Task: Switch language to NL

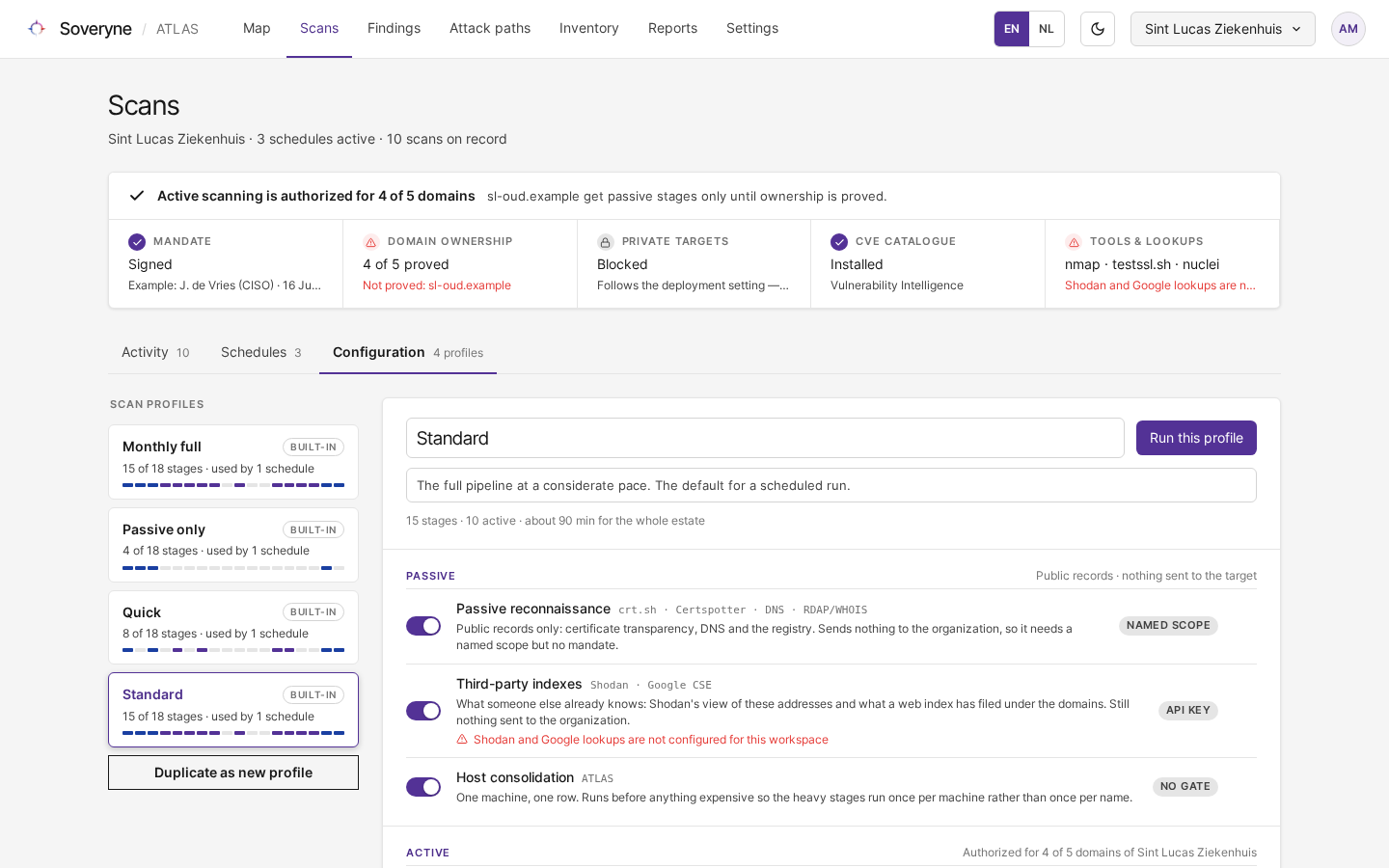Action: click(1047, 29)
